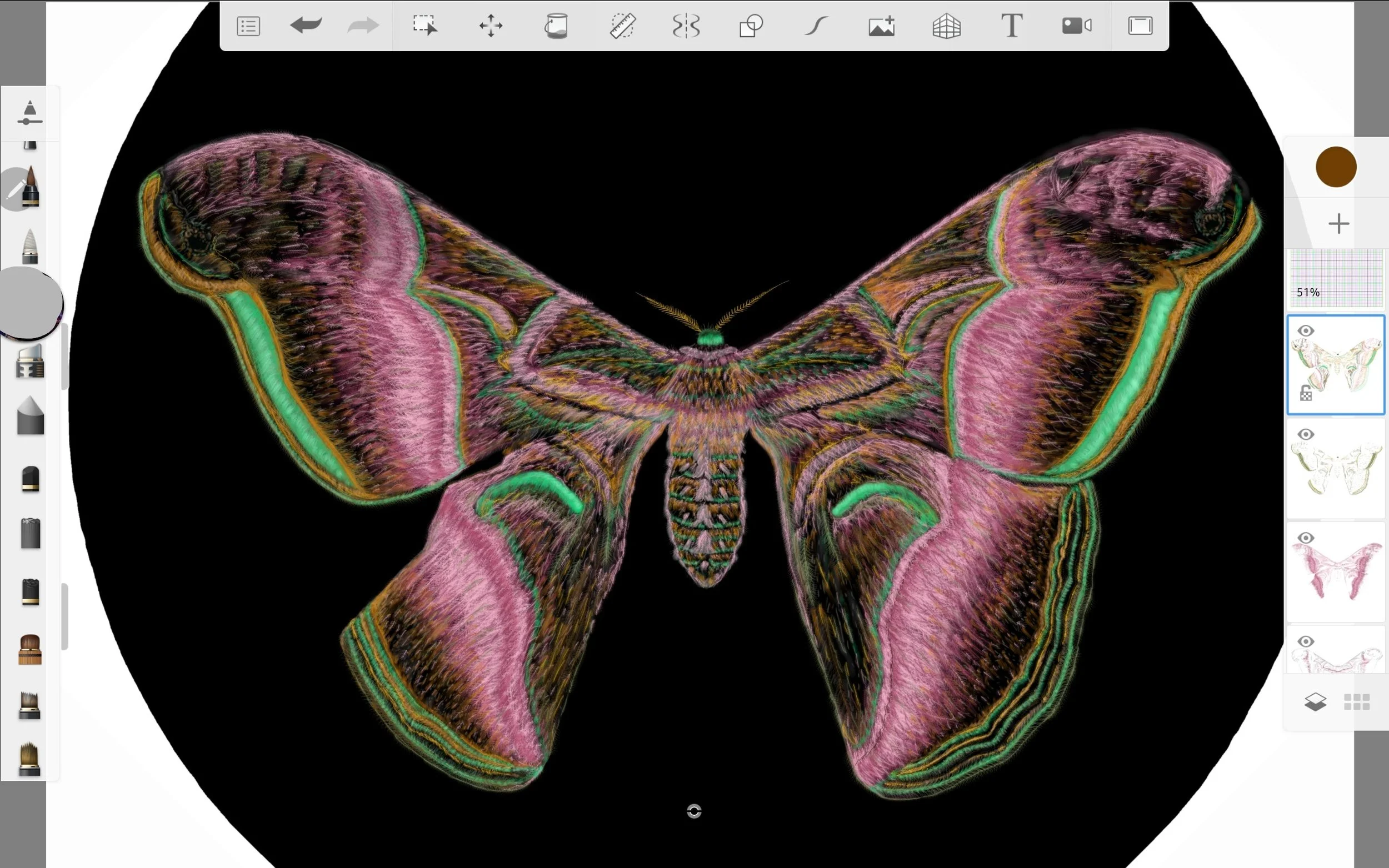Screen dimensions: 1389x868
Task: Hide the pink moth layer
Action: [x=1306, y=538]
